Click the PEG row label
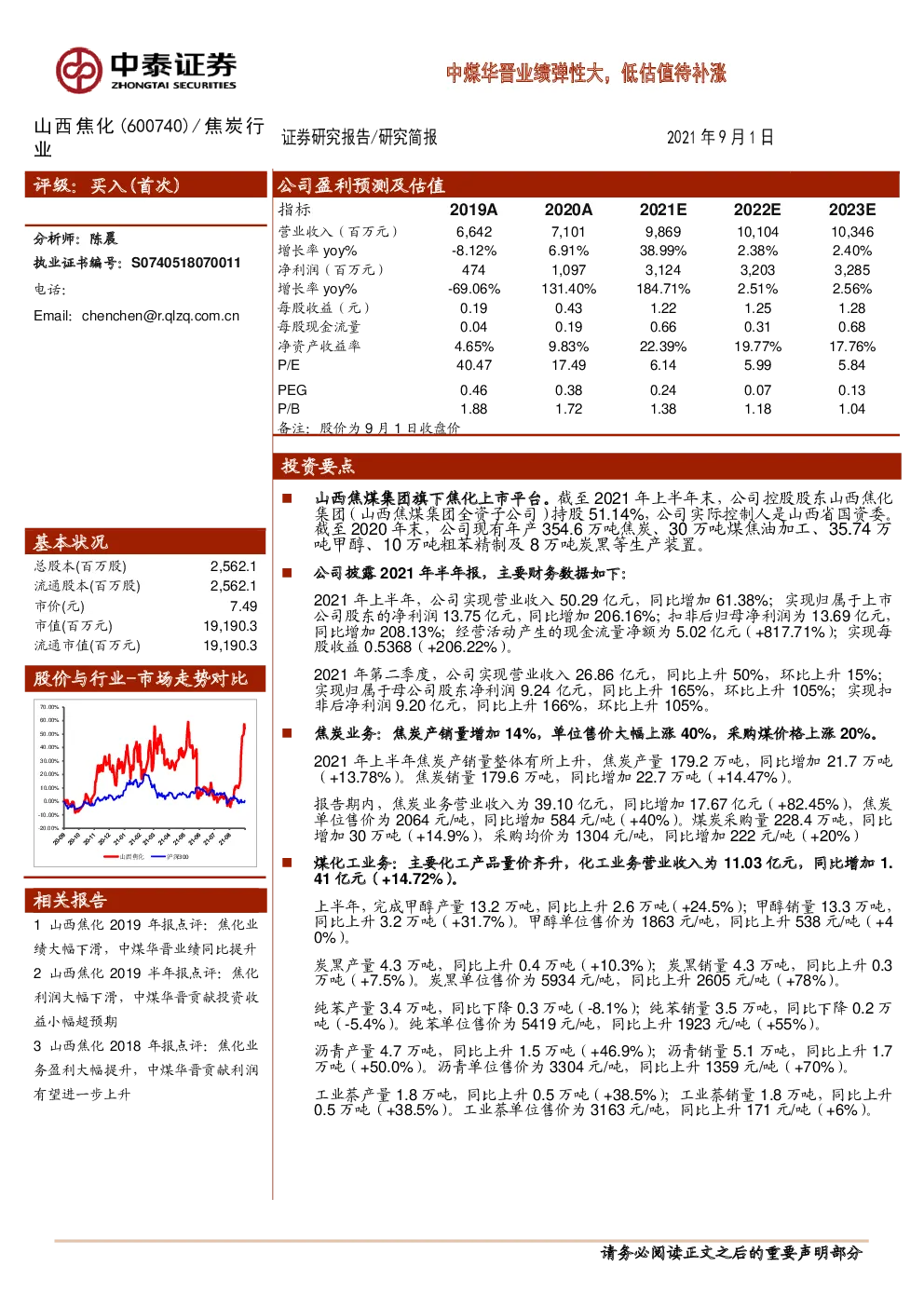 click(292, 390)
